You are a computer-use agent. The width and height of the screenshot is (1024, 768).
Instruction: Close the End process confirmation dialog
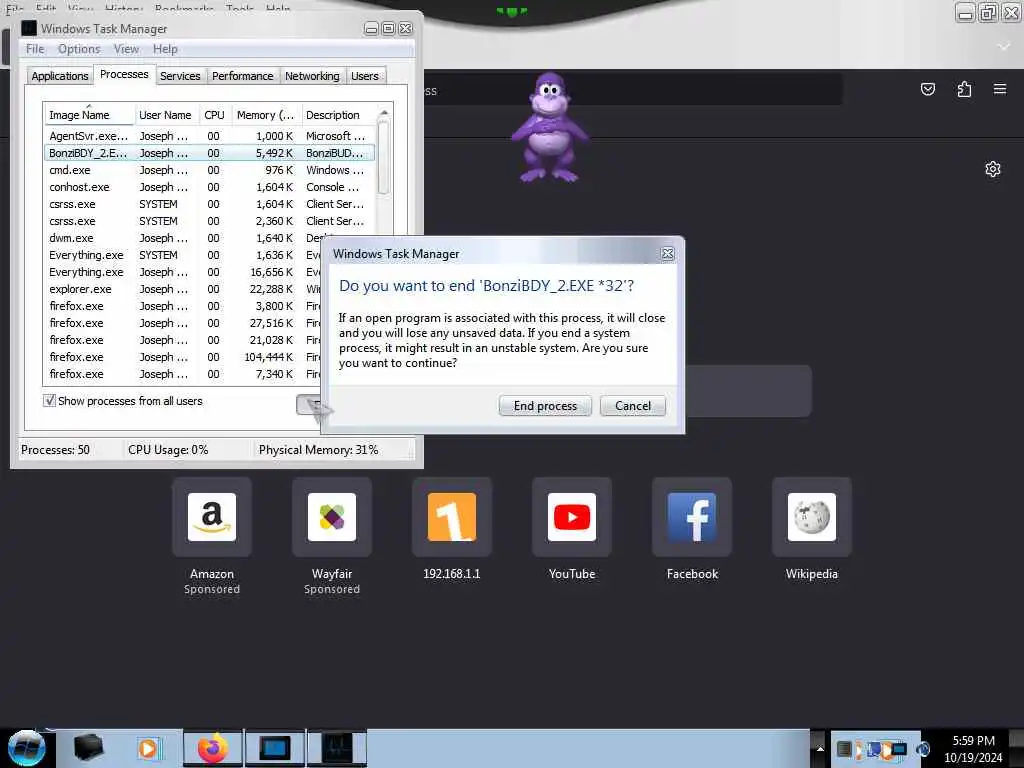(667, 253)
